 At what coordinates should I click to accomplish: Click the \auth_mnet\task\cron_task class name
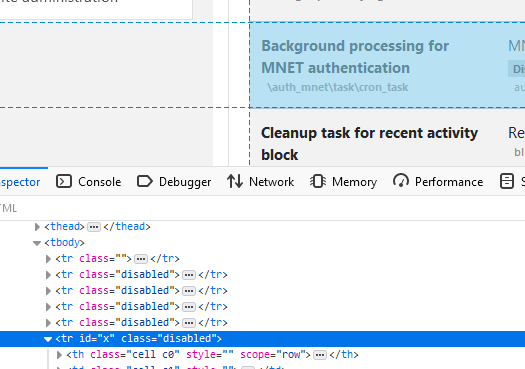click(x=338, y=87)
